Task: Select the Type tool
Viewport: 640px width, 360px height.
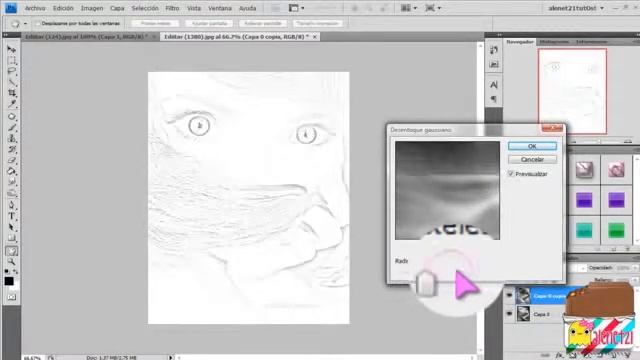Action: (x=11, y=216)
